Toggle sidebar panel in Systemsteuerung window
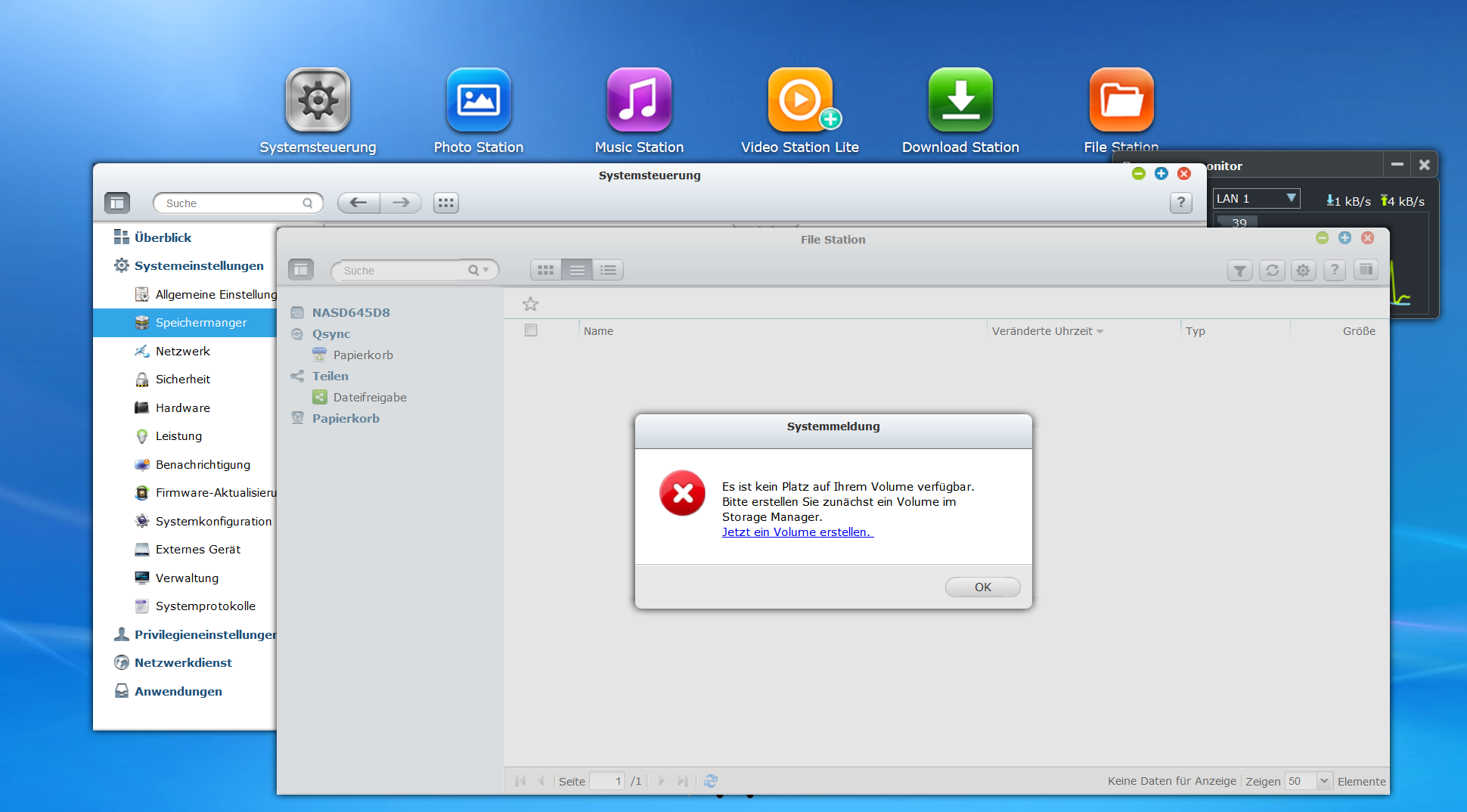 (117, 203)
